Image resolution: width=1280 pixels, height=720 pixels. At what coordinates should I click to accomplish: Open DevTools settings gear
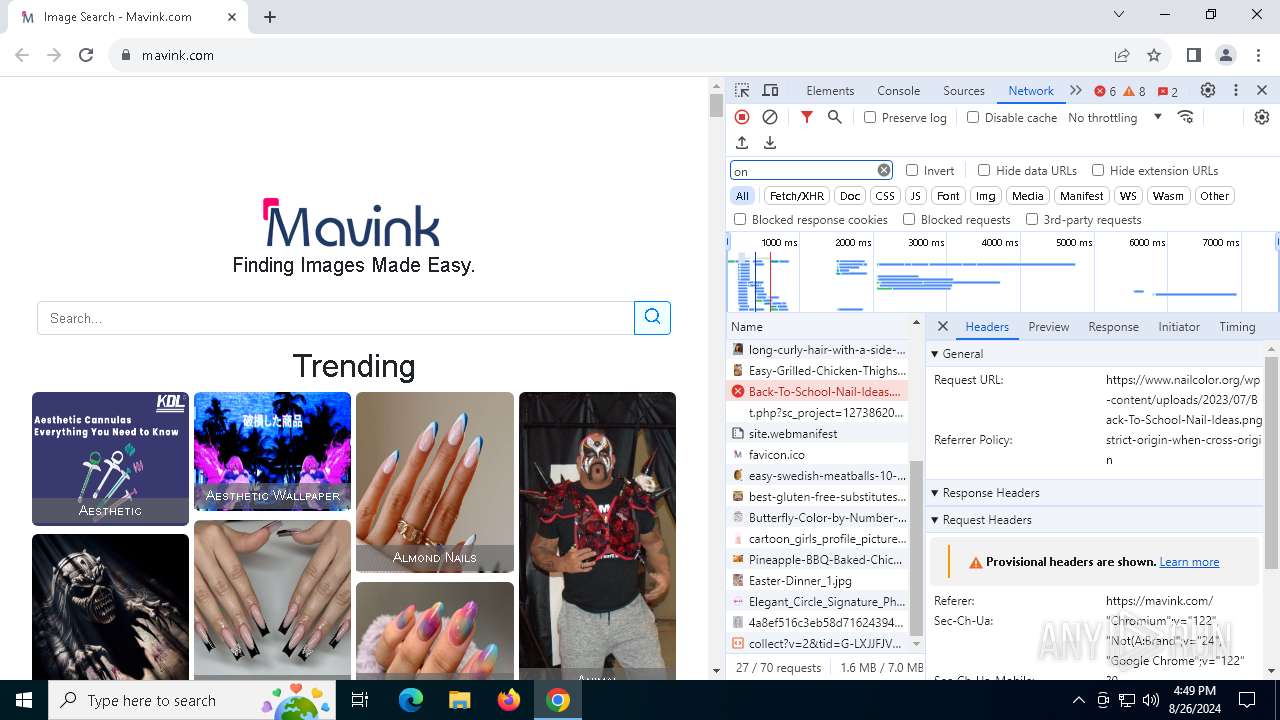(1208, 90)
